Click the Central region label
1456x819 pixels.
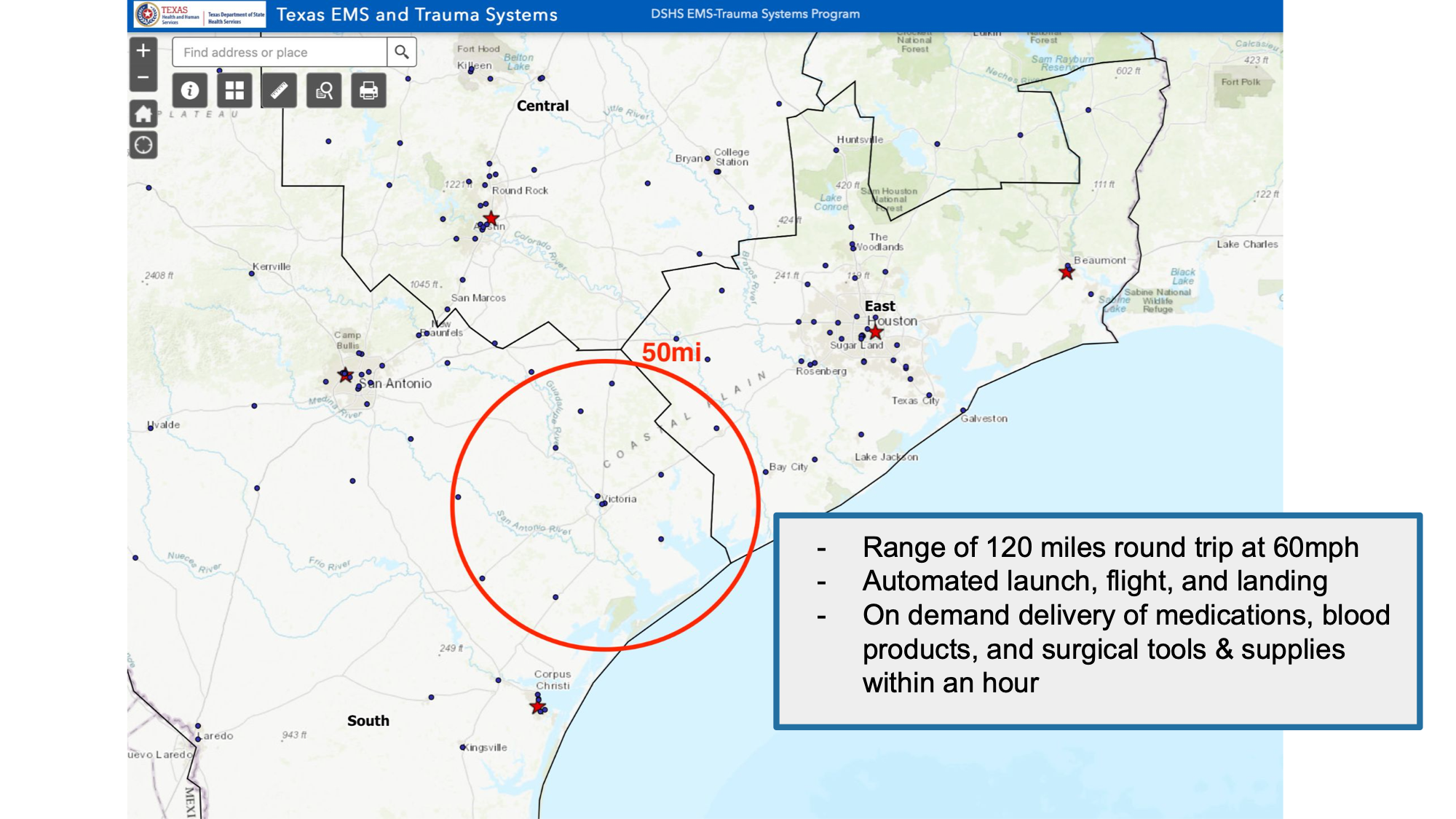click(x=543, y=106)
